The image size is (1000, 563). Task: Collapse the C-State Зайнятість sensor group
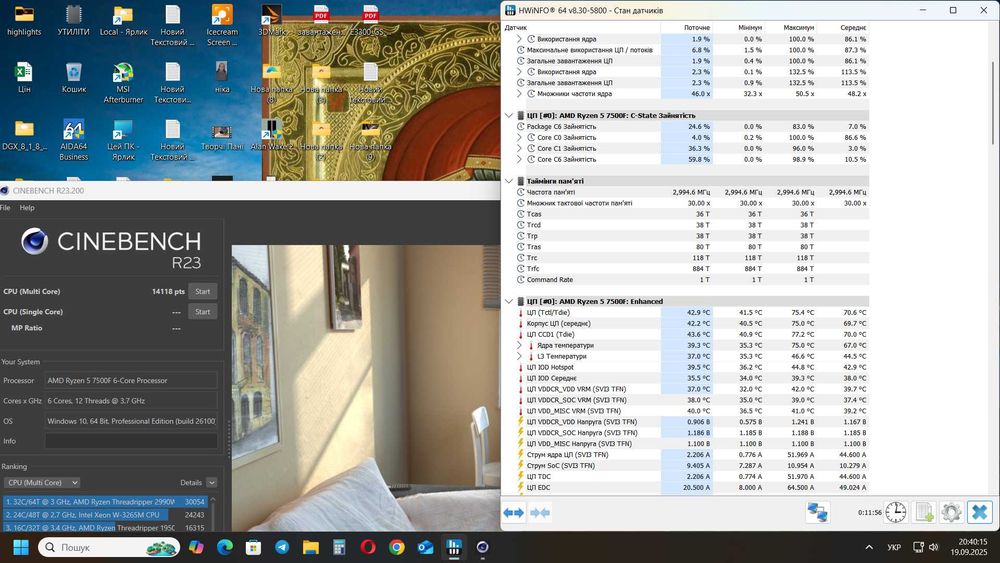(509, 115)
